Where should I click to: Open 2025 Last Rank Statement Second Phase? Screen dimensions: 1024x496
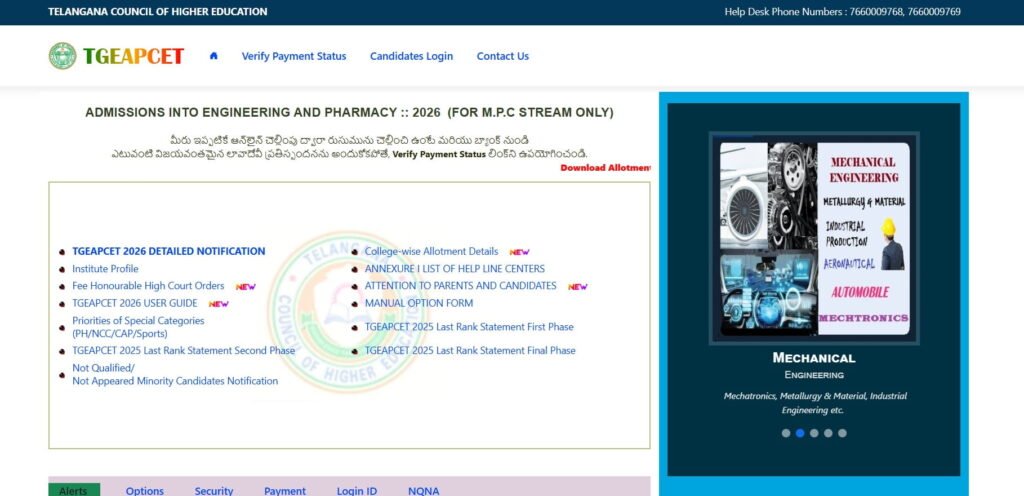coord(184,350)
